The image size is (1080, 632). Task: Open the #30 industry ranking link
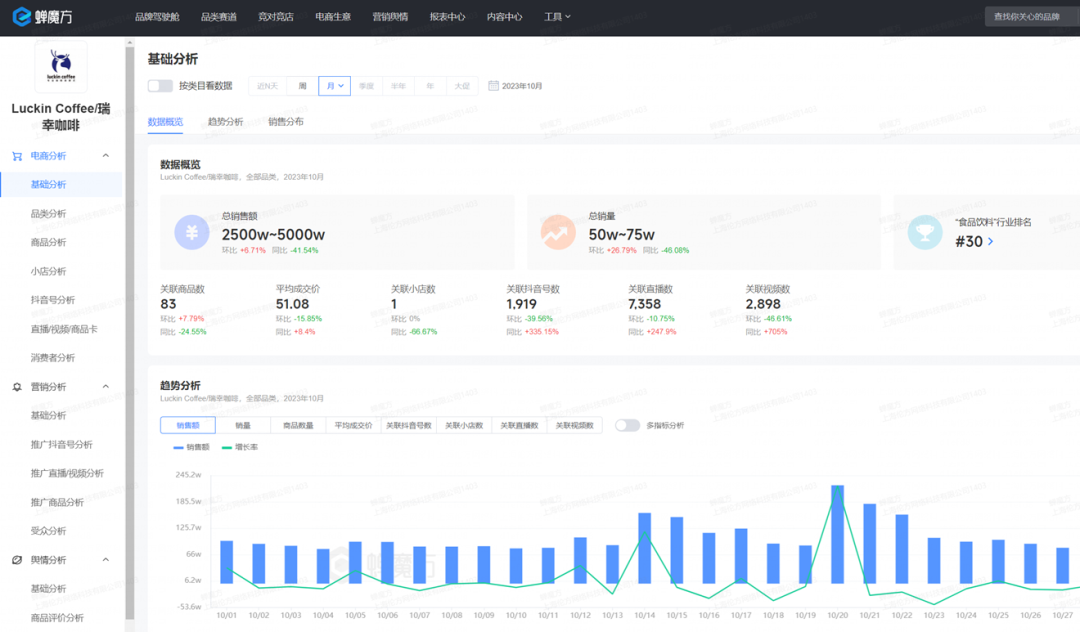pos(974,241)
